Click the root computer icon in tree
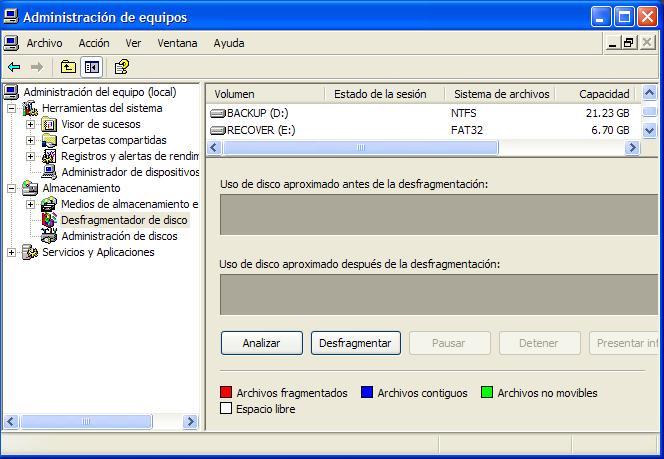664x459 pixels. pyautogui.click(x=11, y=92)
